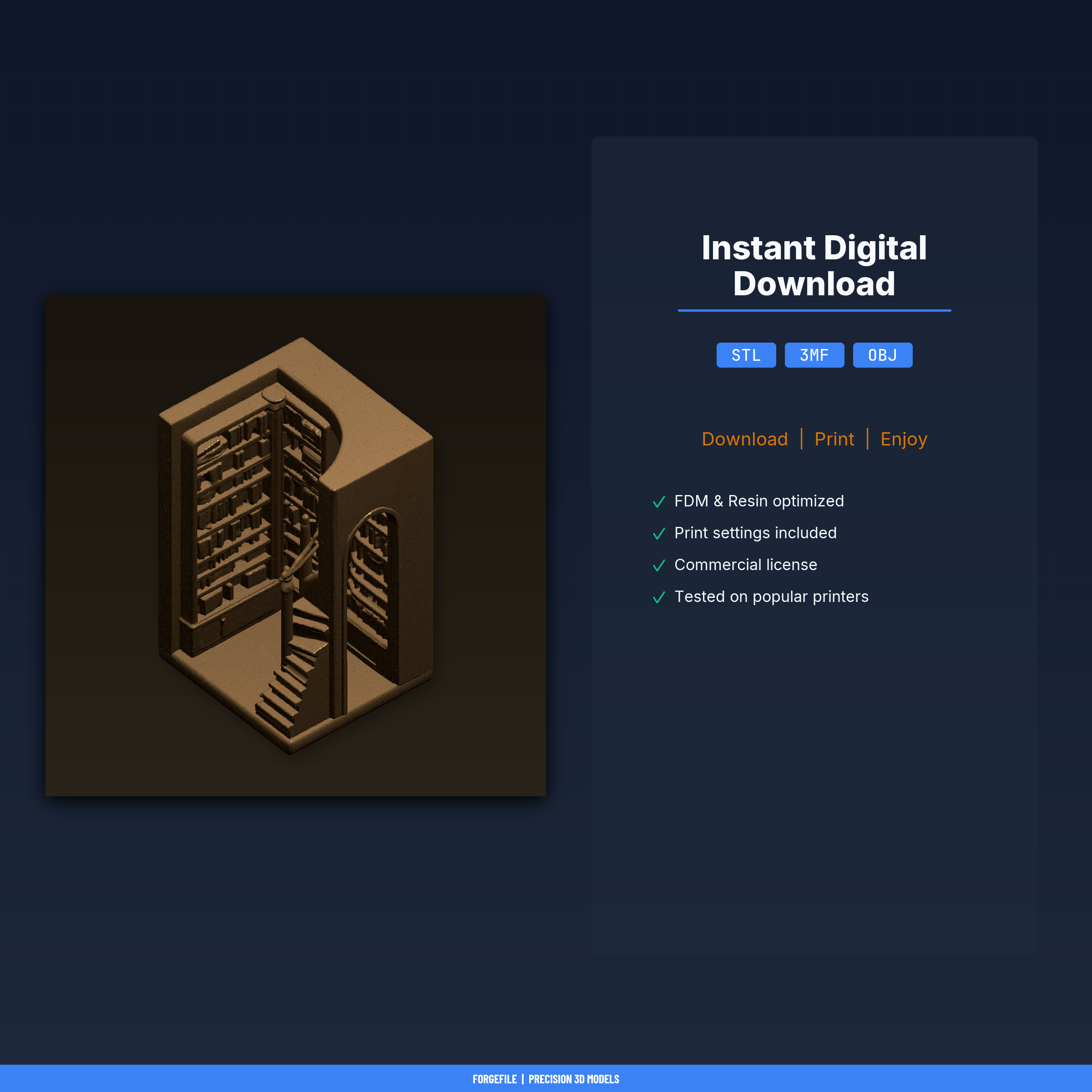Click the FORGEFILE brand name in footer
The width and height of the screenshot is (1092, 1092).
[x=495, y=1079]
